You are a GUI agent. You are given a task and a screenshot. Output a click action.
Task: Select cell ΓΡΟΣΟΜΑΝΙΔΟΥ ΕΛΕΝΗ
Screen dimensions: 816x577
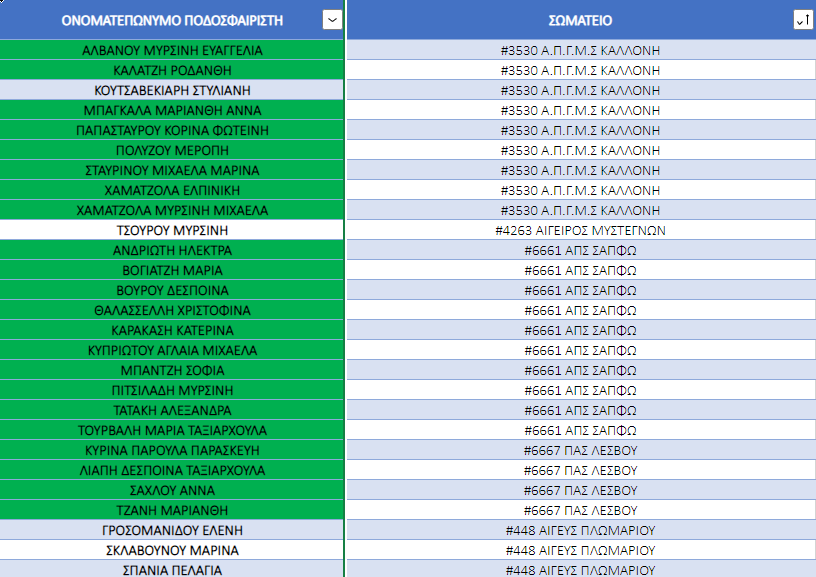pyautogui.click(x=172, y=531)
